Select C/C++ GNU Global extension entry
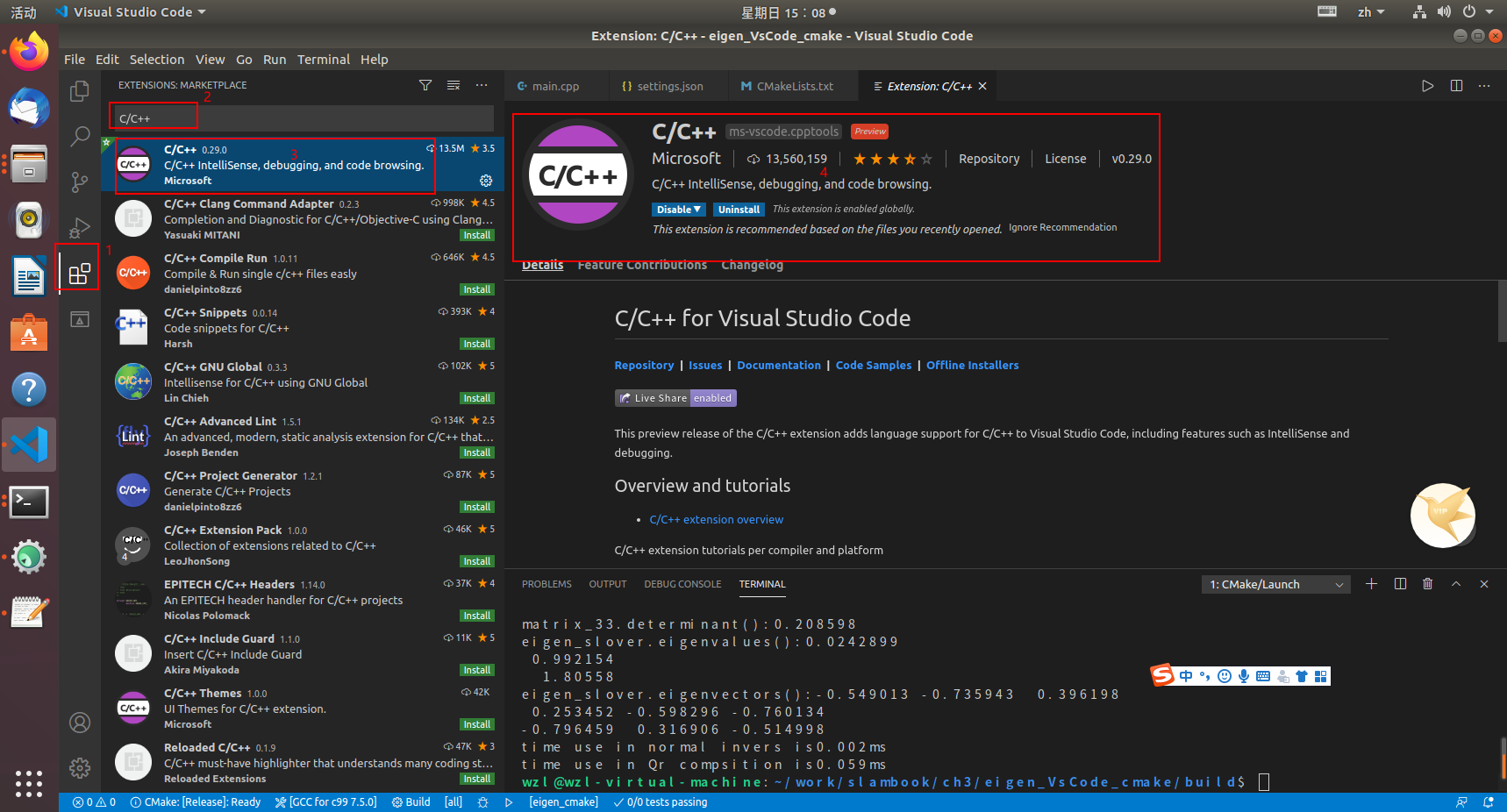Image resolution: width=1507 pixels, height=812 pixels. (303, 382)
